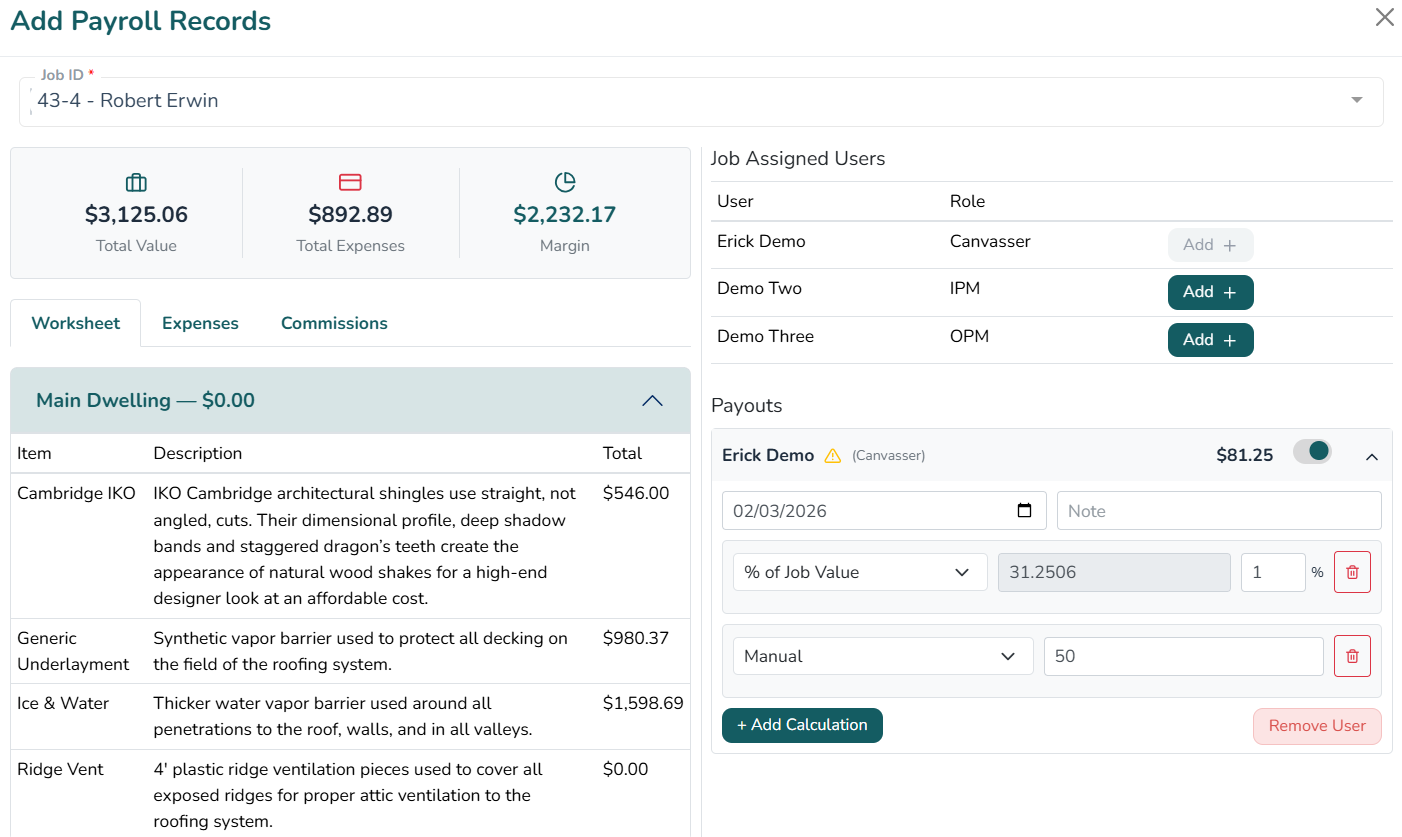Switch to the Commissions tab
The height and width of the screenshot is (837, 1402).
click(x=334, y=323)
